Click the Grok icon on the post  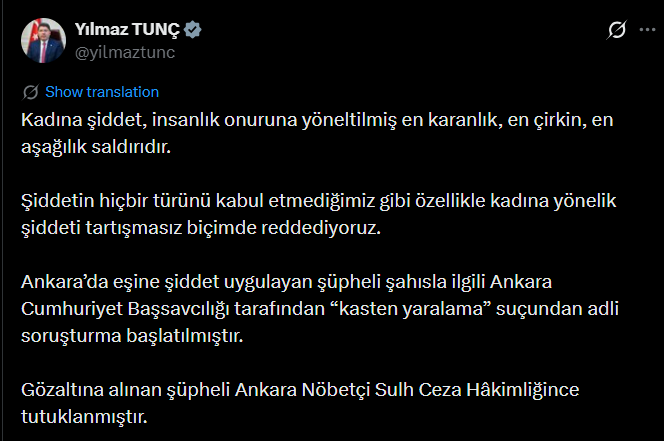[616, 31]
